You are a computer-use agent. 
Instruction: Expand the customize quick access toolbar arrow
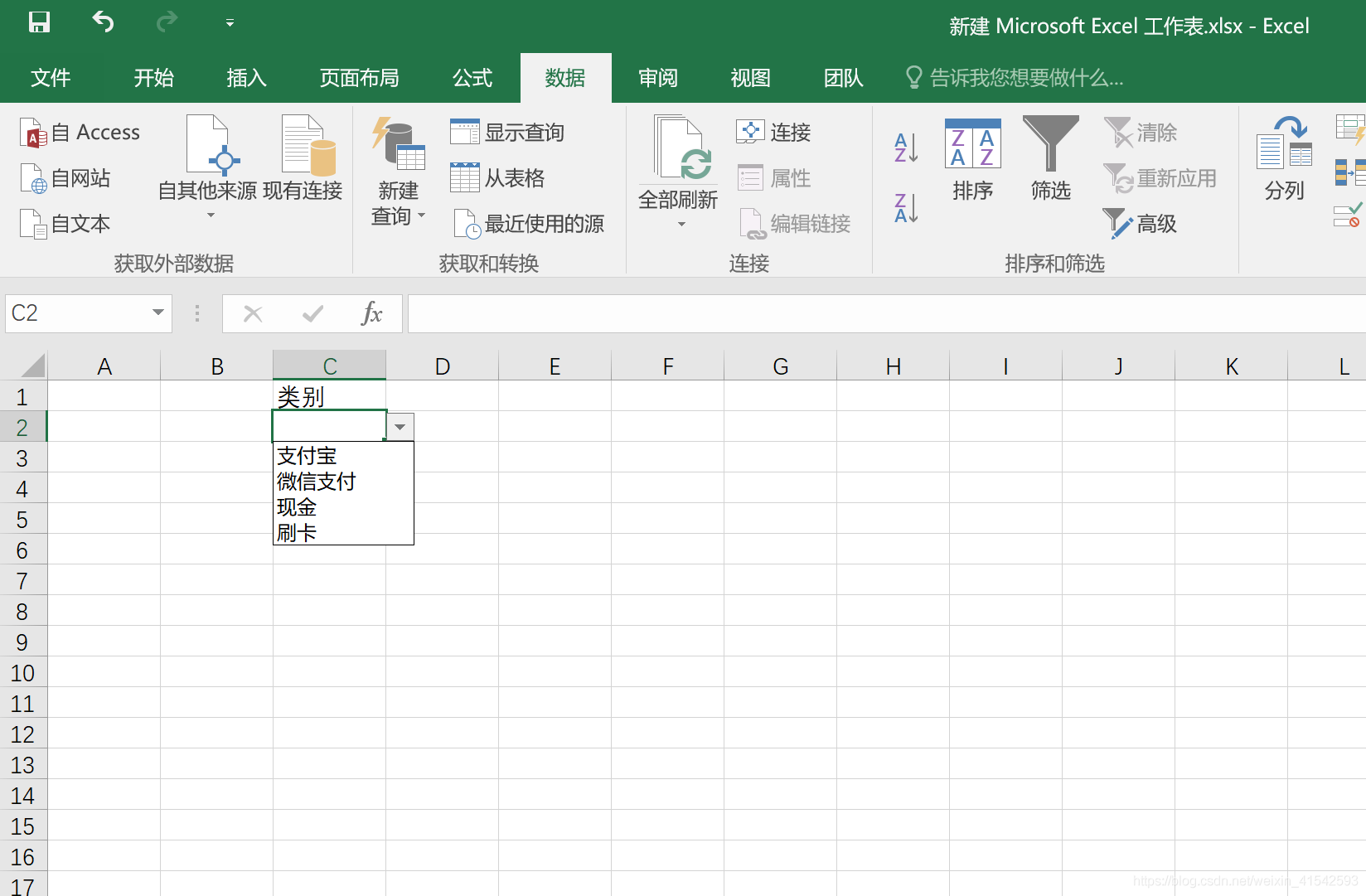pos(230,23)
